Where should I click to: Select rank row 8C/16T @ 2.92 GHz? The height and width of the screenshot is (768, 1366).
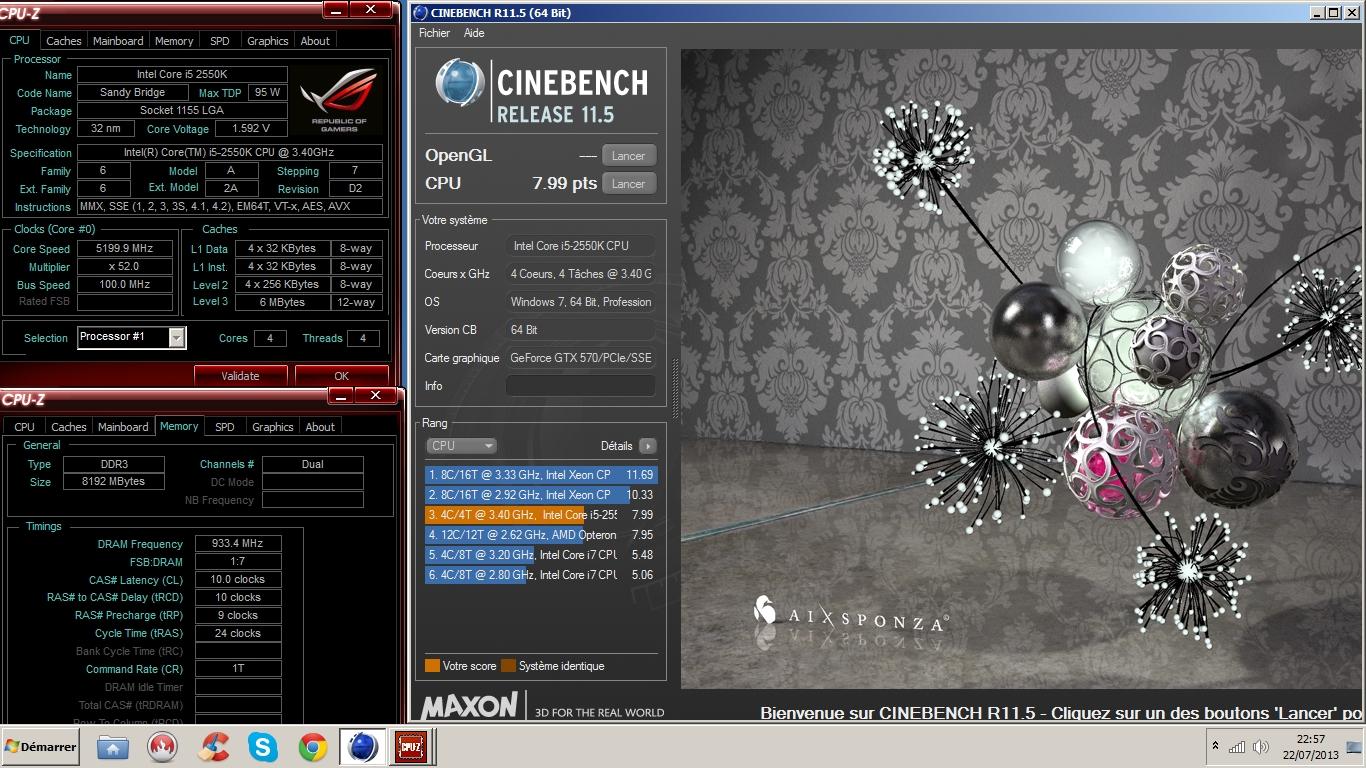click(541, 495)
